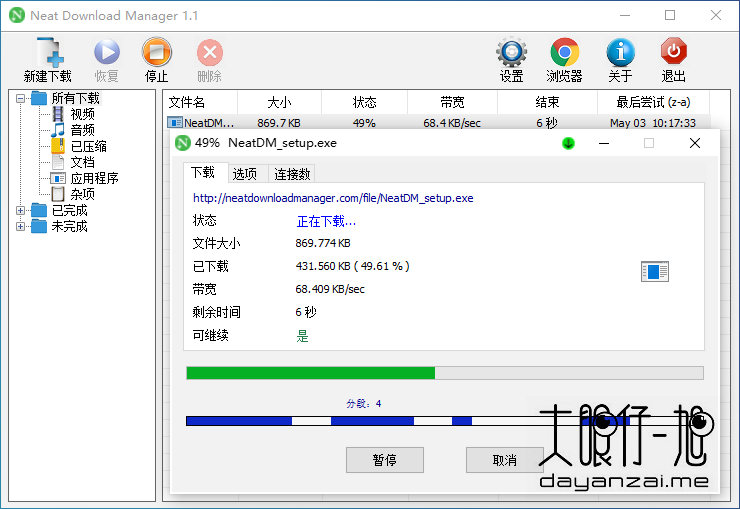Open 设置 (settings) gear icon

[x=512, y=52]
